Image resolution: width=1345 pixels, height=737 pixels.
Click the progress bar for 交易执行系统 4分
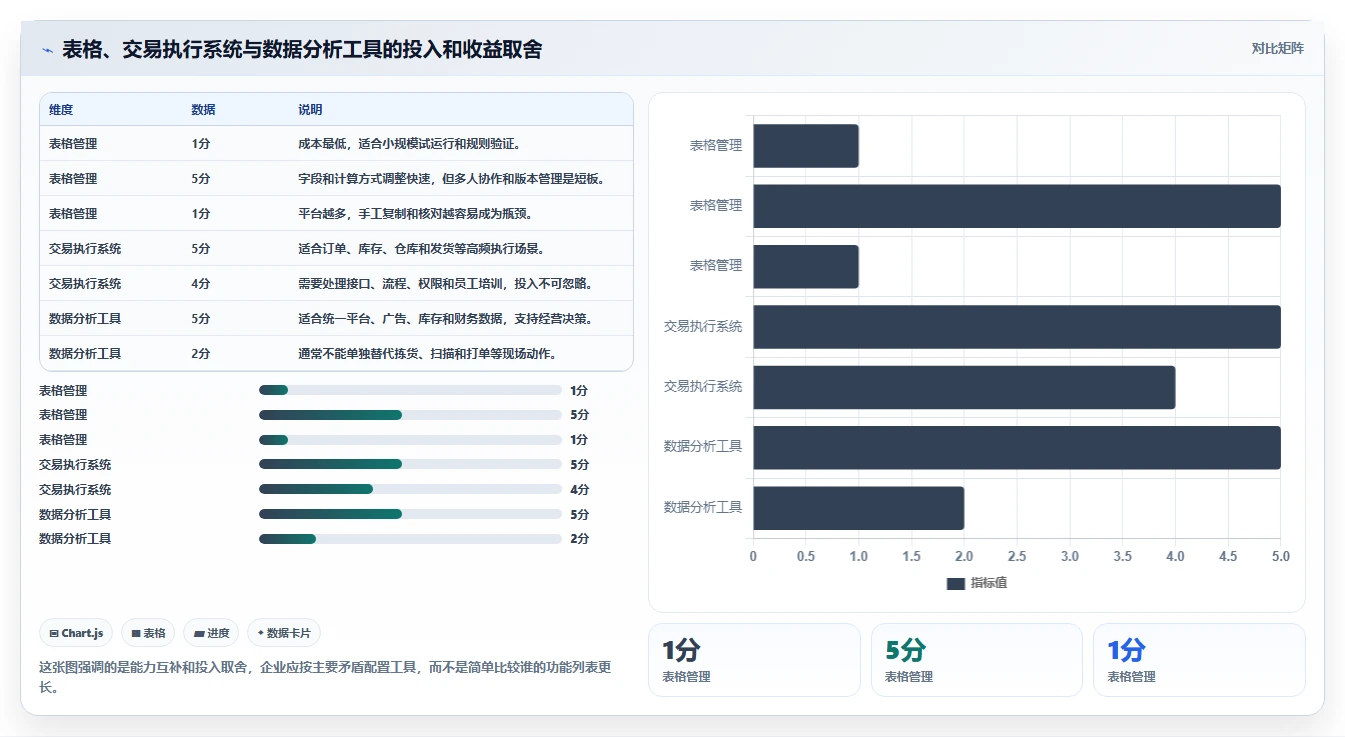point(410,489)
